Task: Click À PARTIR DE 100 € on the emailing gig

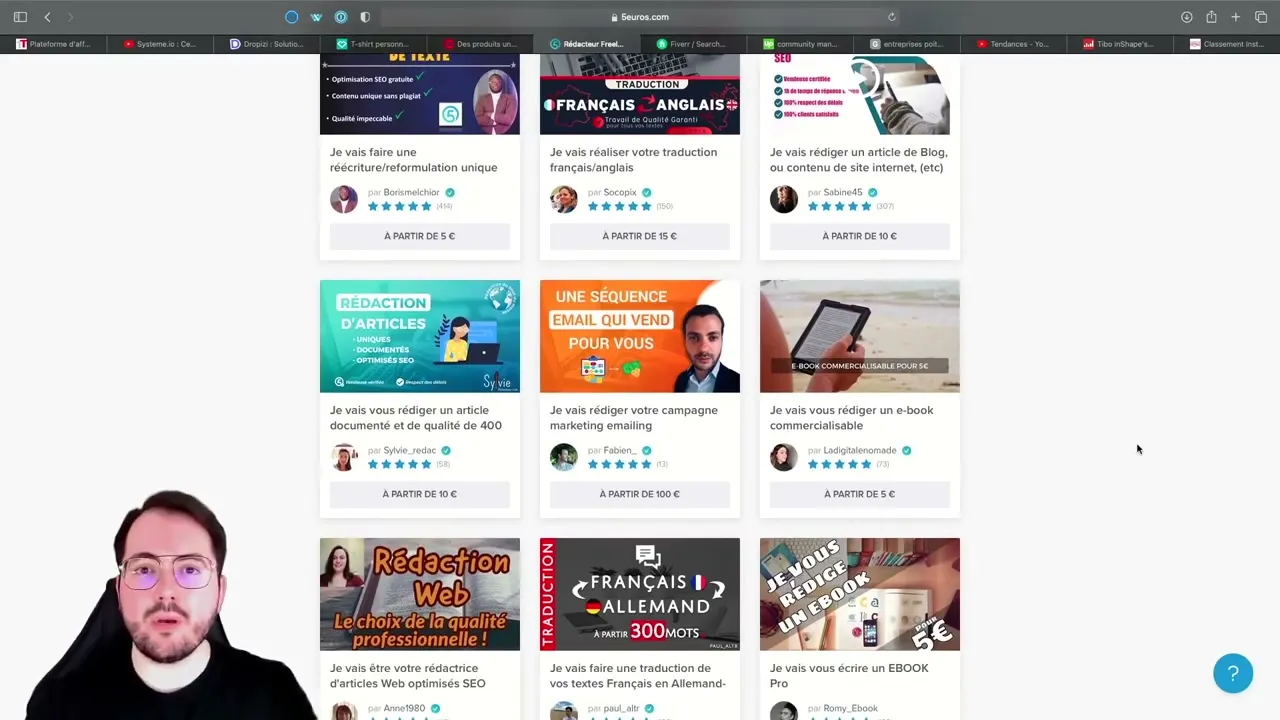Action: [639, 493]
